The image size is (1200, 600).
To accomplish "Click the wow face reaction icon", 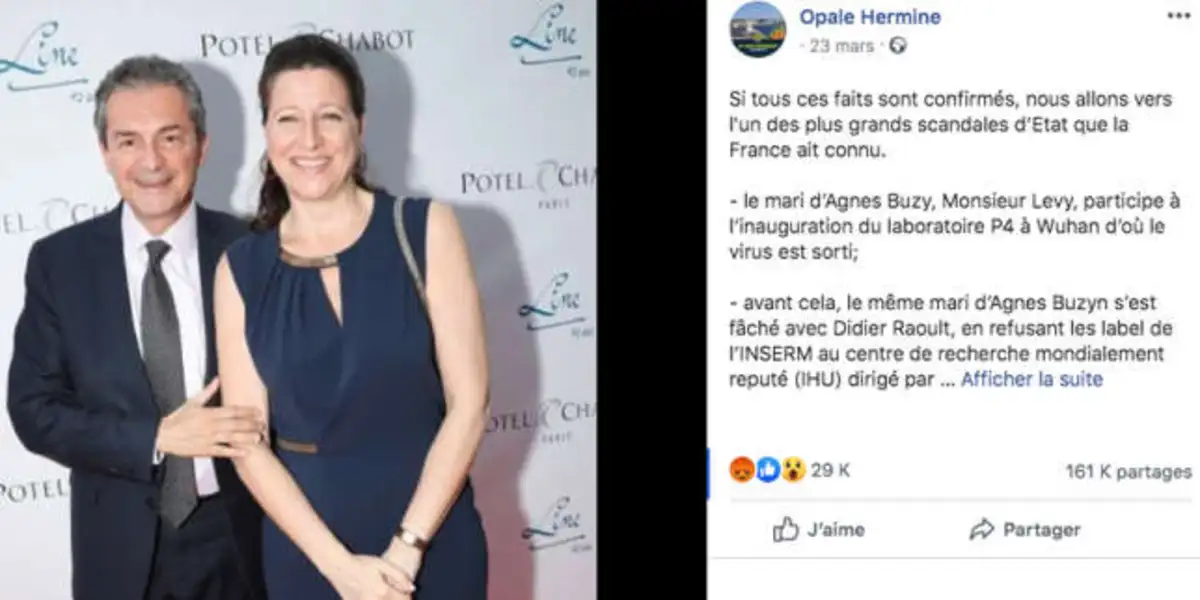I will (793, 470).
